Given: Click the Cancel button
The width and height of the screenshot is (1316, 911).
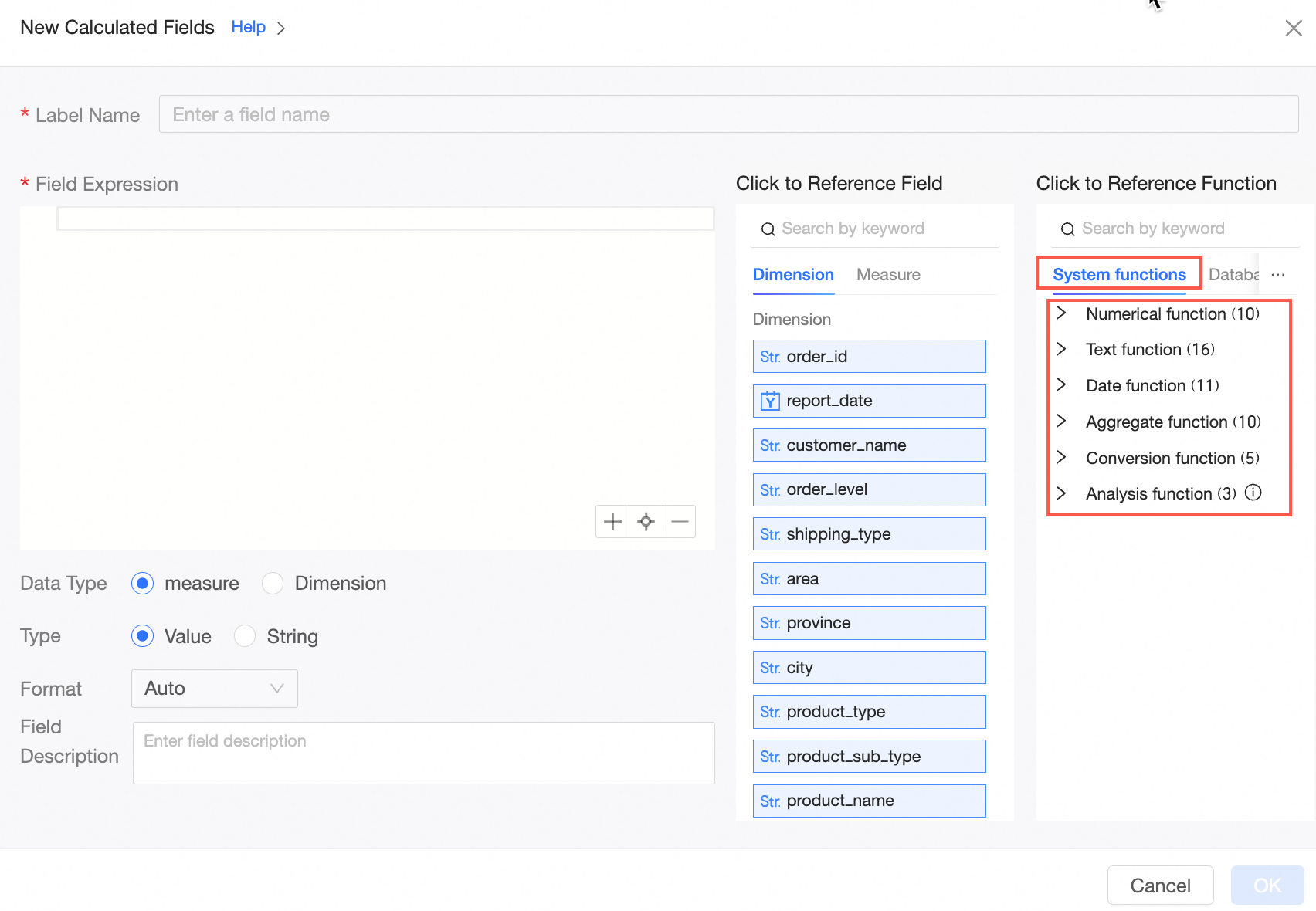Looking at the screenshot, I should (1160, 885).
